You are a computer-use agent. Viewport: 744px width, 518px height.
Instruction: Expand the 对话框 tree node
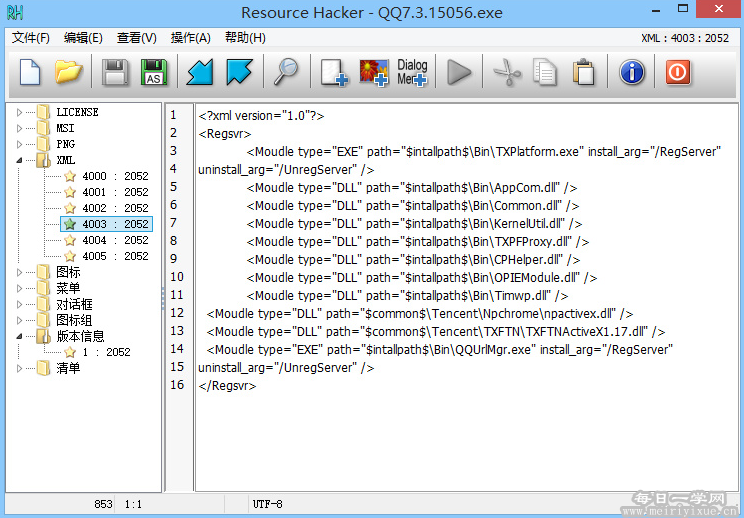pyautogui.click(x=19, y=304)
